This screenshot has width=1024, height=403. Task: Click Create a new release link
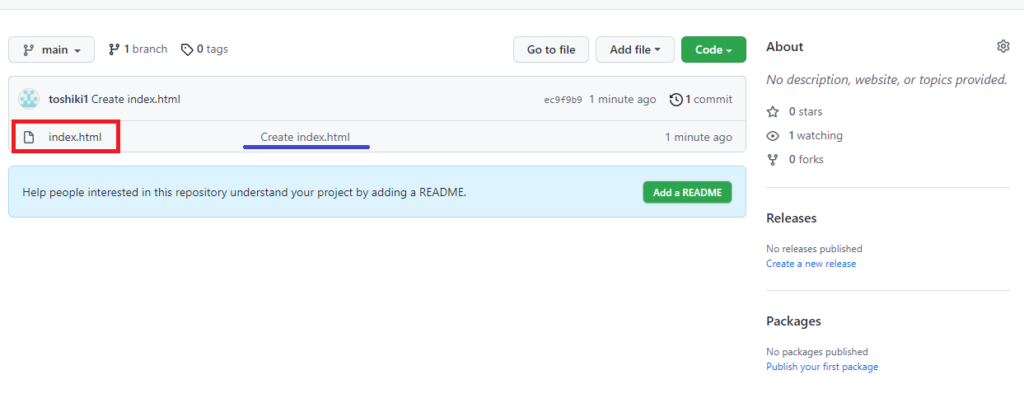[x=810, y=264]
